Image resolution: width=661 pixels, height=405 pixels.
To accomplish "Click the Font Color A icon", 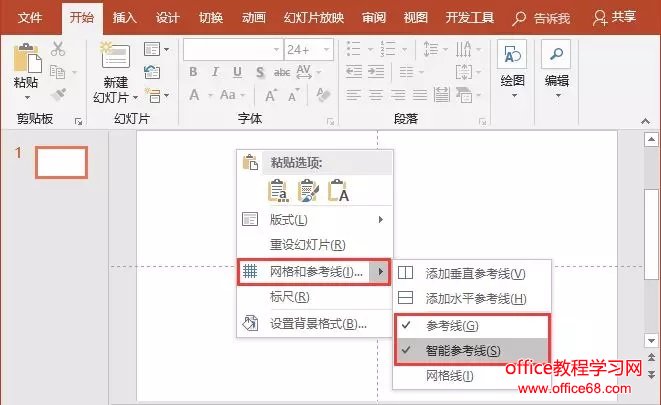I will [194, 95].
